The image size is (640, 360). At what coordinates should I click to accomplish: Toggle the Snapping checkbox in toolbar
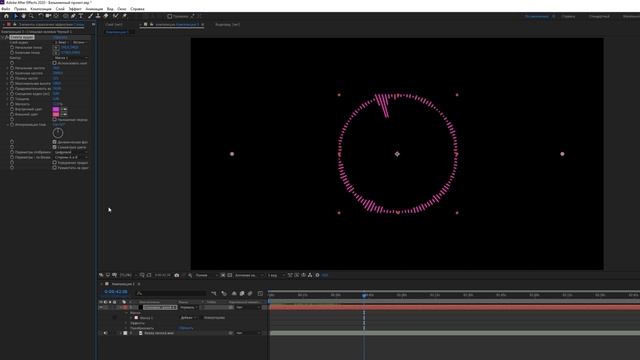(x=169, y=16)
